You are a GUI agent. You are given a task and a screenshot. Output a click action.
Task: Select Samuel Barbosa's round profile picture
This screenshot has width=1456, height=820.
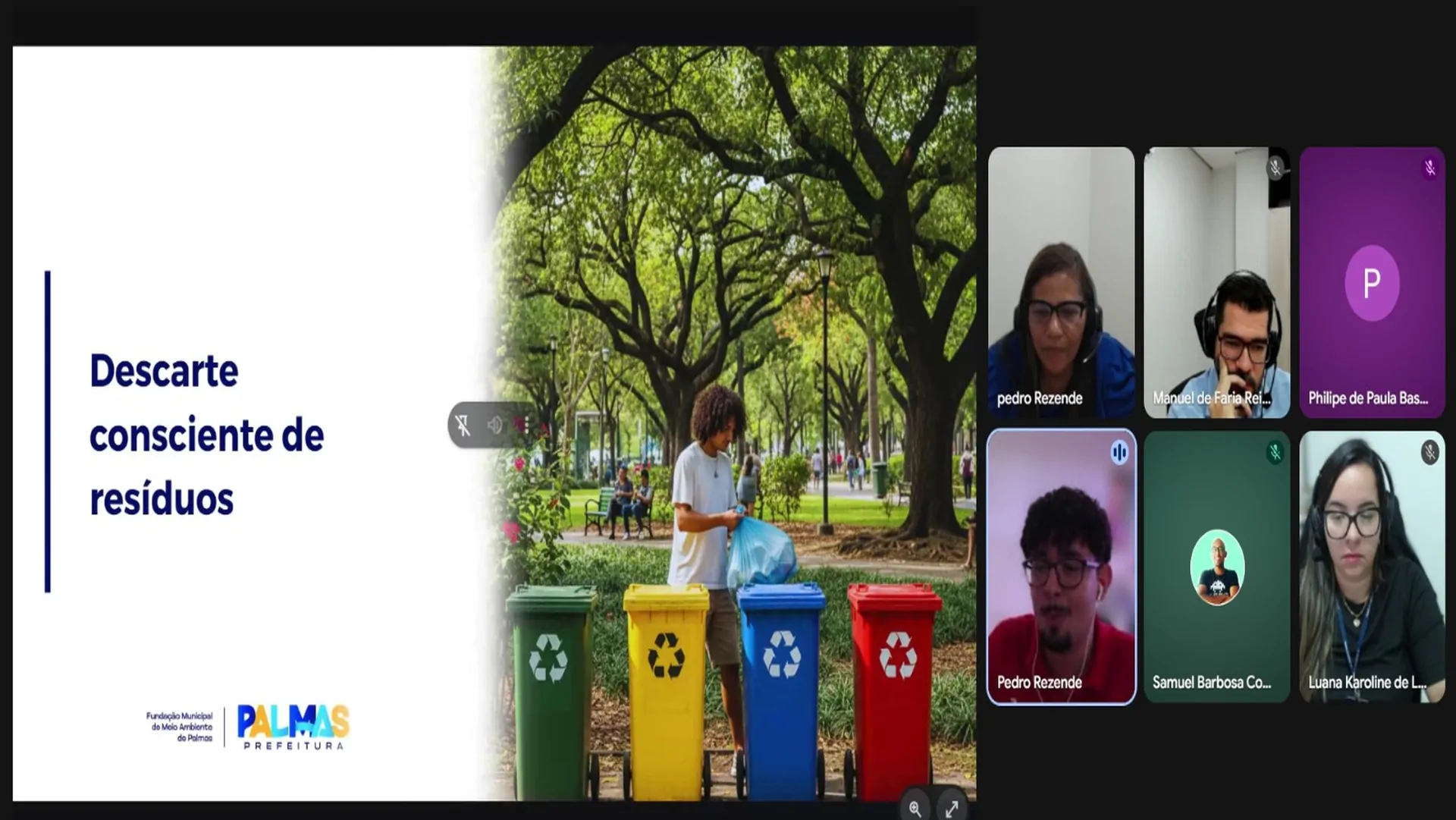point(1217,567)
